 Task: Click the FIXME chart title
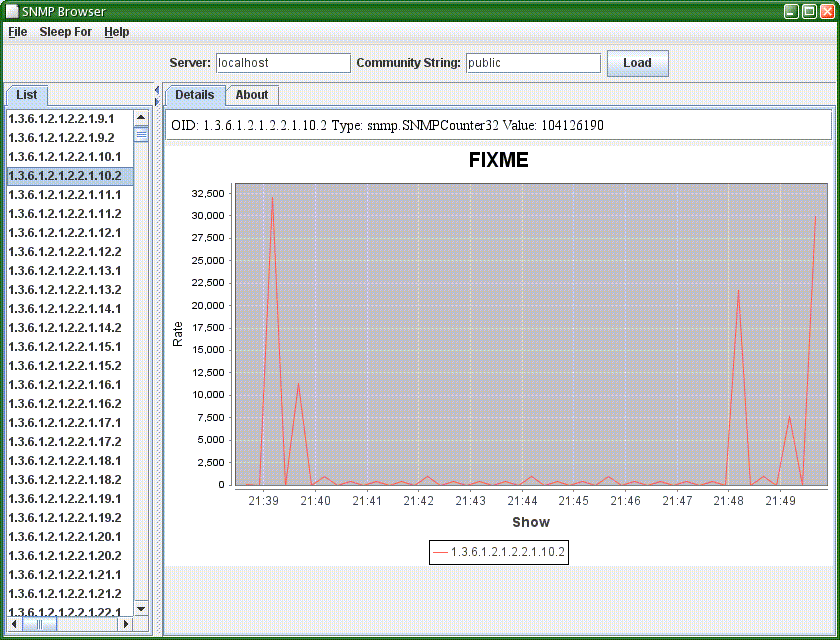498,160
